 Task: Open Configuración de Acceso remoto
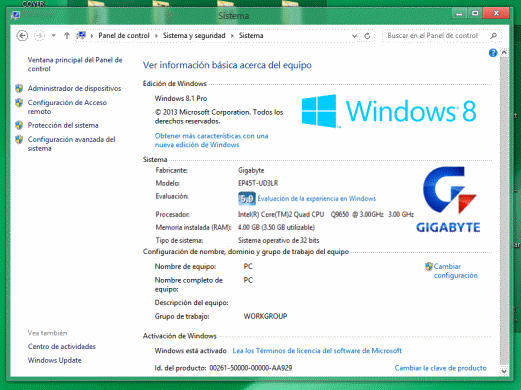pos(67,107)
